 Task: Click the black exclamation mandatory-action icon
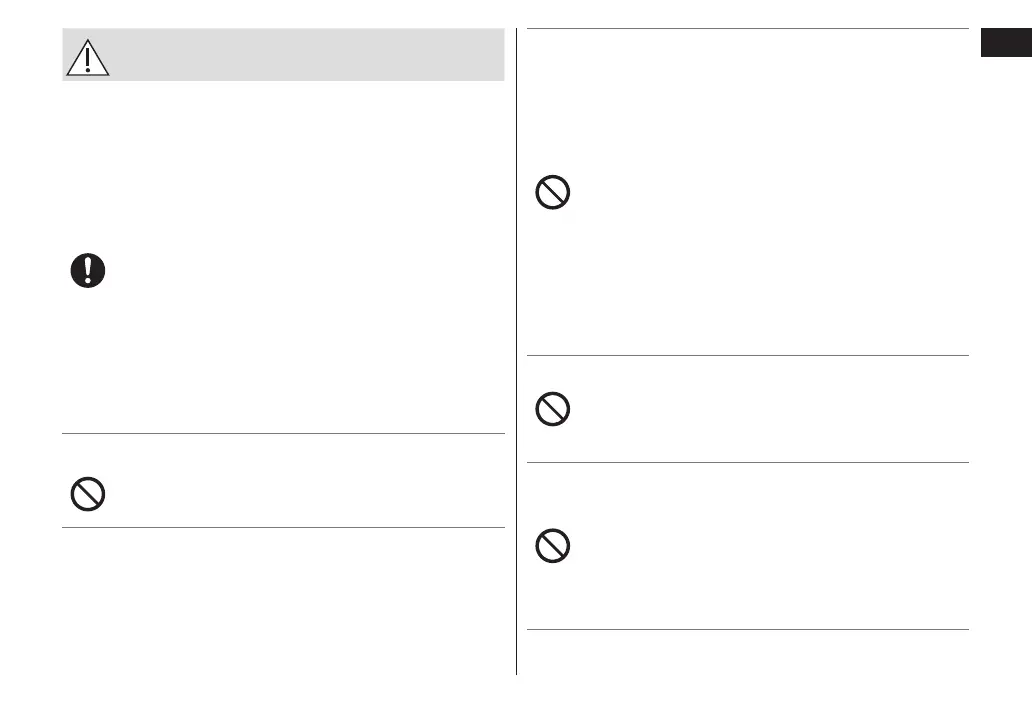[88, 271]
